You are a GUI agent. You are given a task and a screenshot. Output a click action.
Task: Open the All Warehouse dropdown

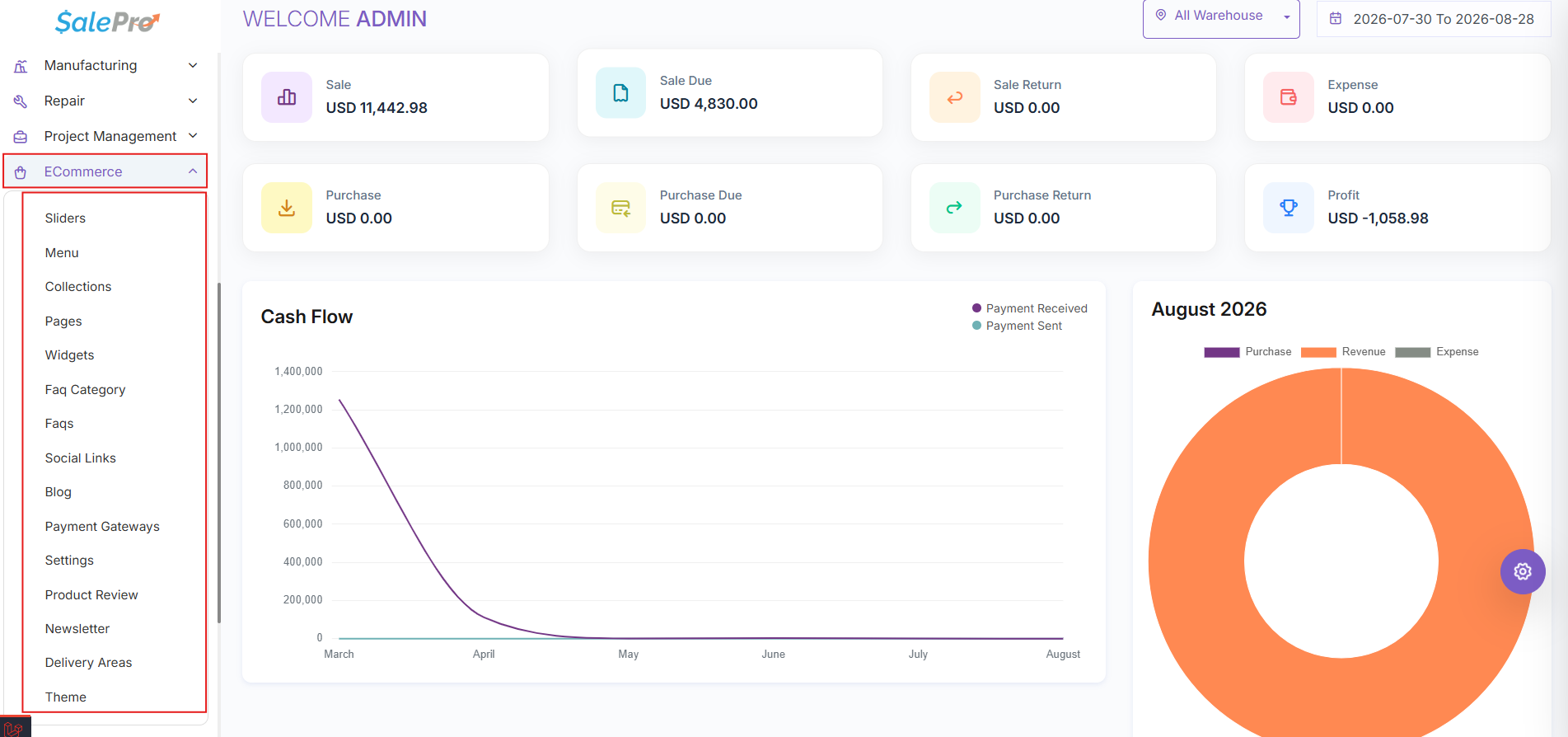coord(1221,17)
